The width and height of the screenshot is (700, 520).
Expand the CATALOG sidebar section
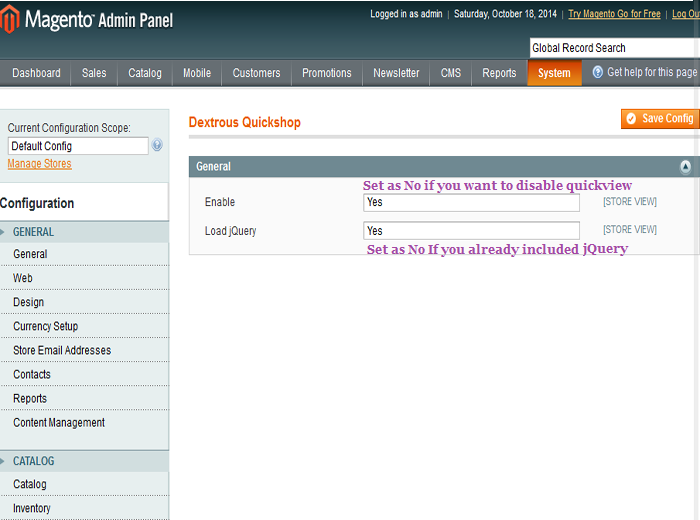pos(84,461)
